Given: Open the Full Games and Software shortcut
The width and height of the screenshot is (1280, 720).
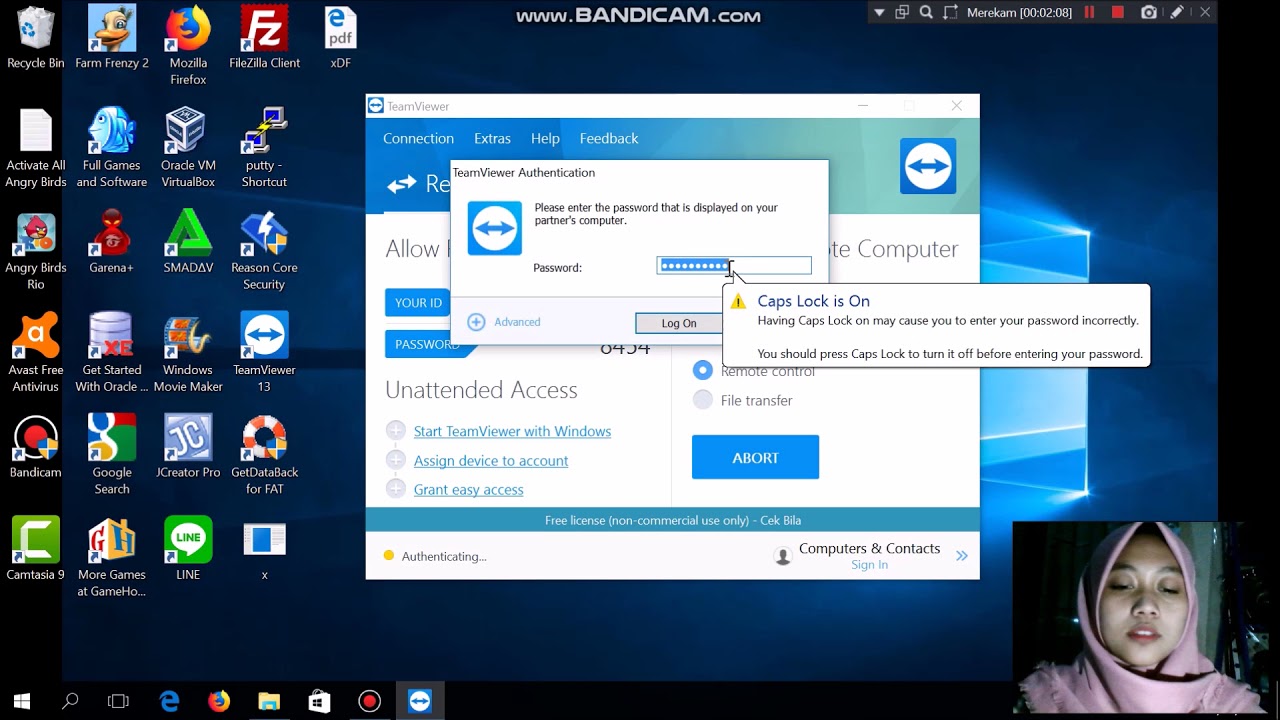Looking at the screenshot, I should point(112,148).
